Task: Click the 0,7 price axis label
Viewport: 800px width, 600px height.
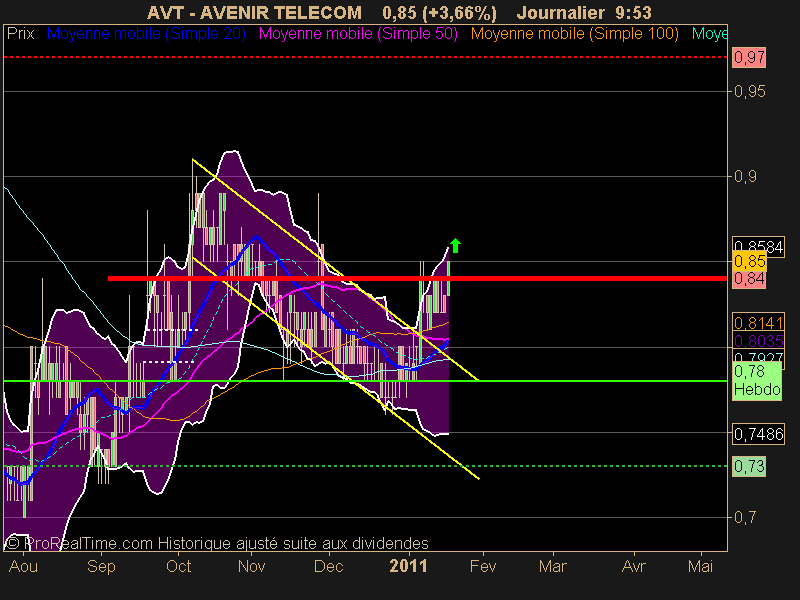Action: [745, 517]
